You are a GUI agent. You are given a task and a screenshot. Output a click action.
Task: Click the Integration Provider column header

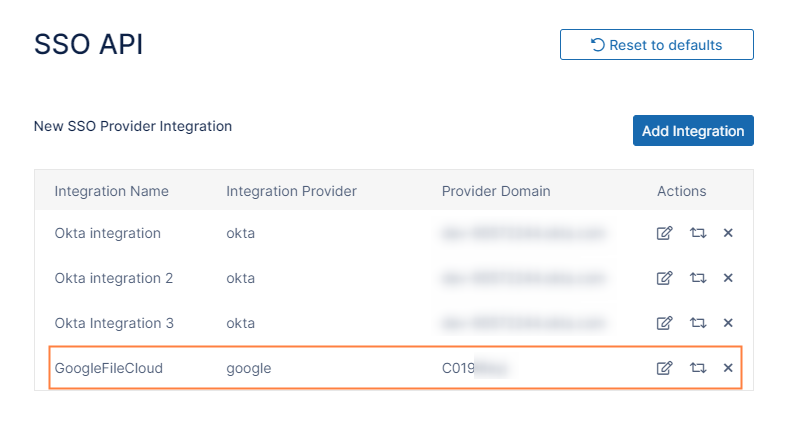(x=291, y=191)
